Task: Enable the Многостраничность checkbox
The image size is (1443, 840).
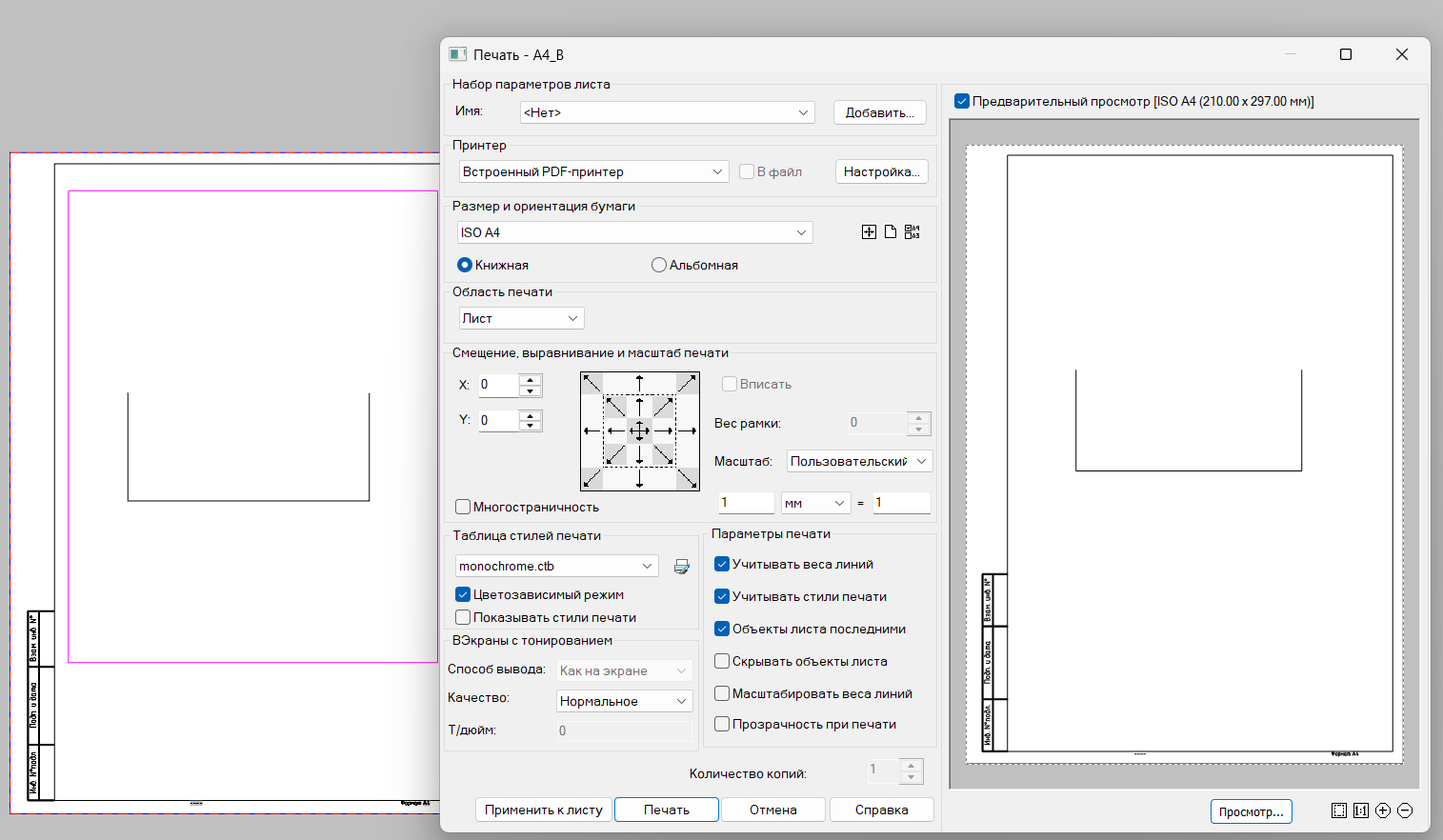Action: coord(464,507)
